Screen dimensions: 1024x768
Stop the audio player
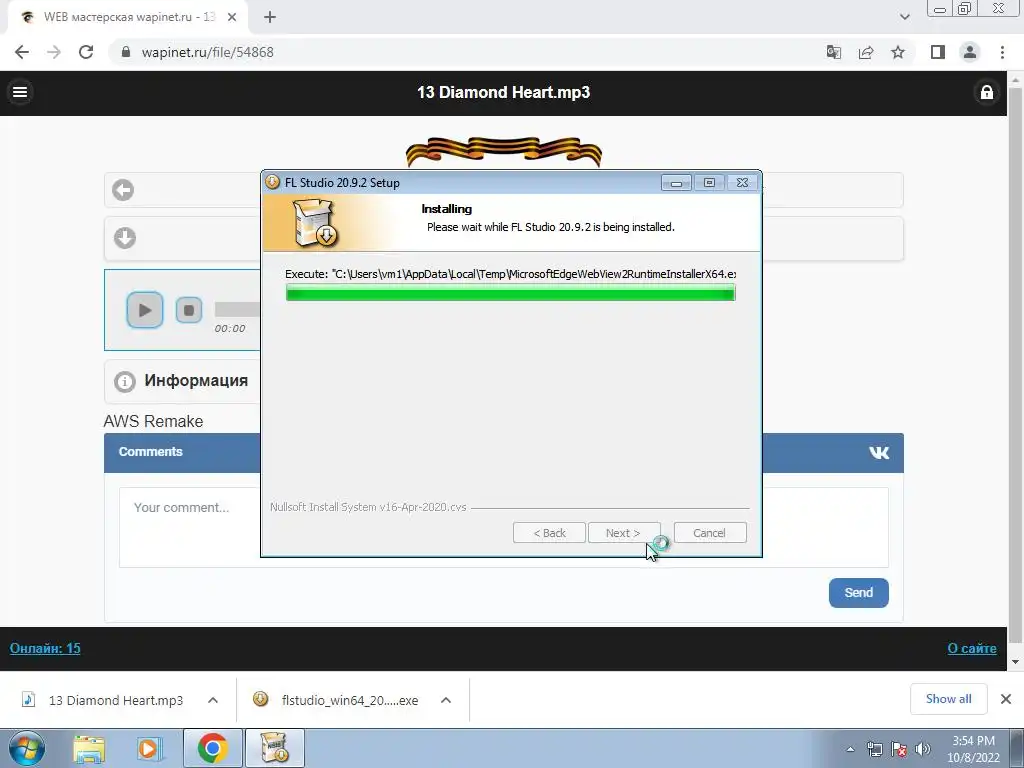pyautogui.click(x=189, y=310)
